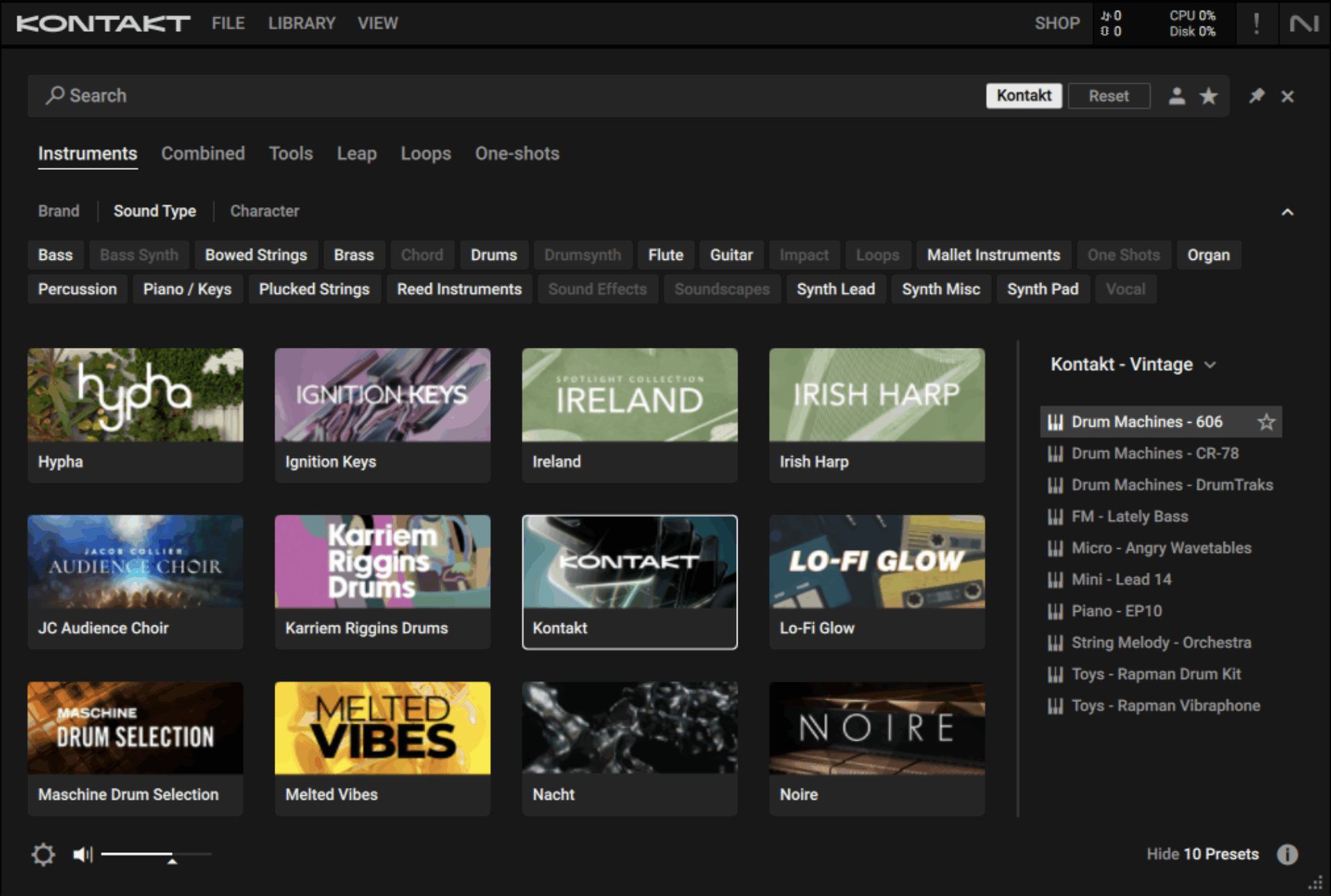Screen dimensions: 1331x896
Task: Open the LIBRARY menu
Action: coord(302,24)
